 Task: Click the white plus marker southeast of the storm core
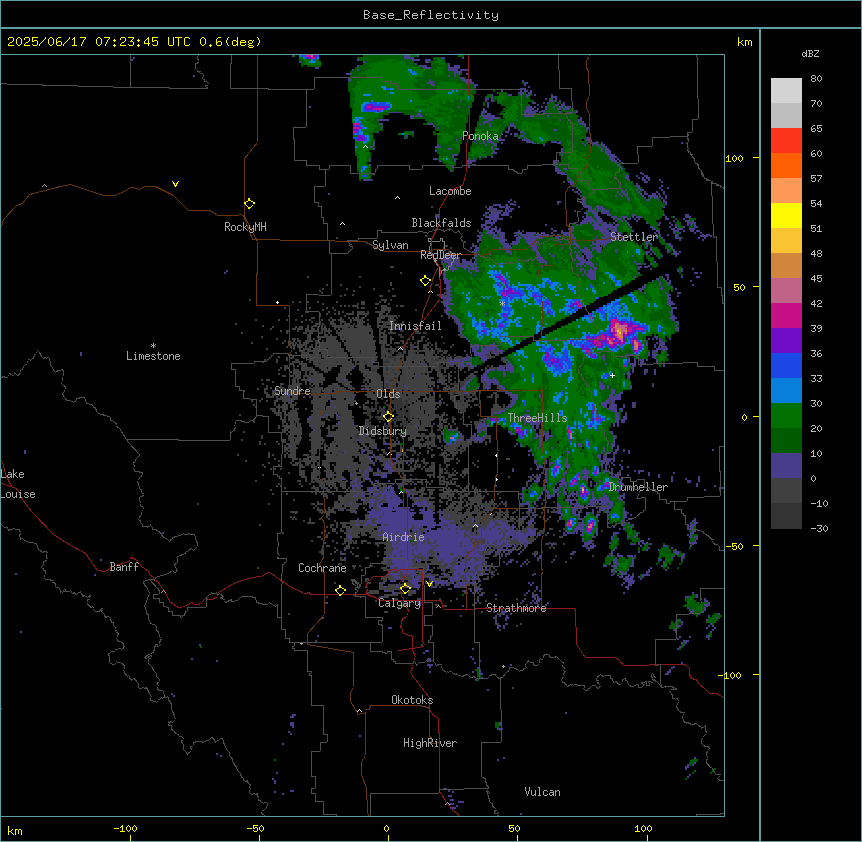tap(612, 375)
